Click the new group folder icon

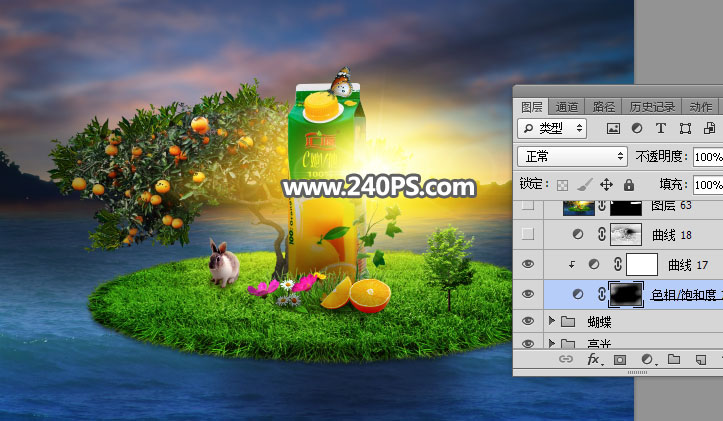pyautogui.click(x=673, y=359)
